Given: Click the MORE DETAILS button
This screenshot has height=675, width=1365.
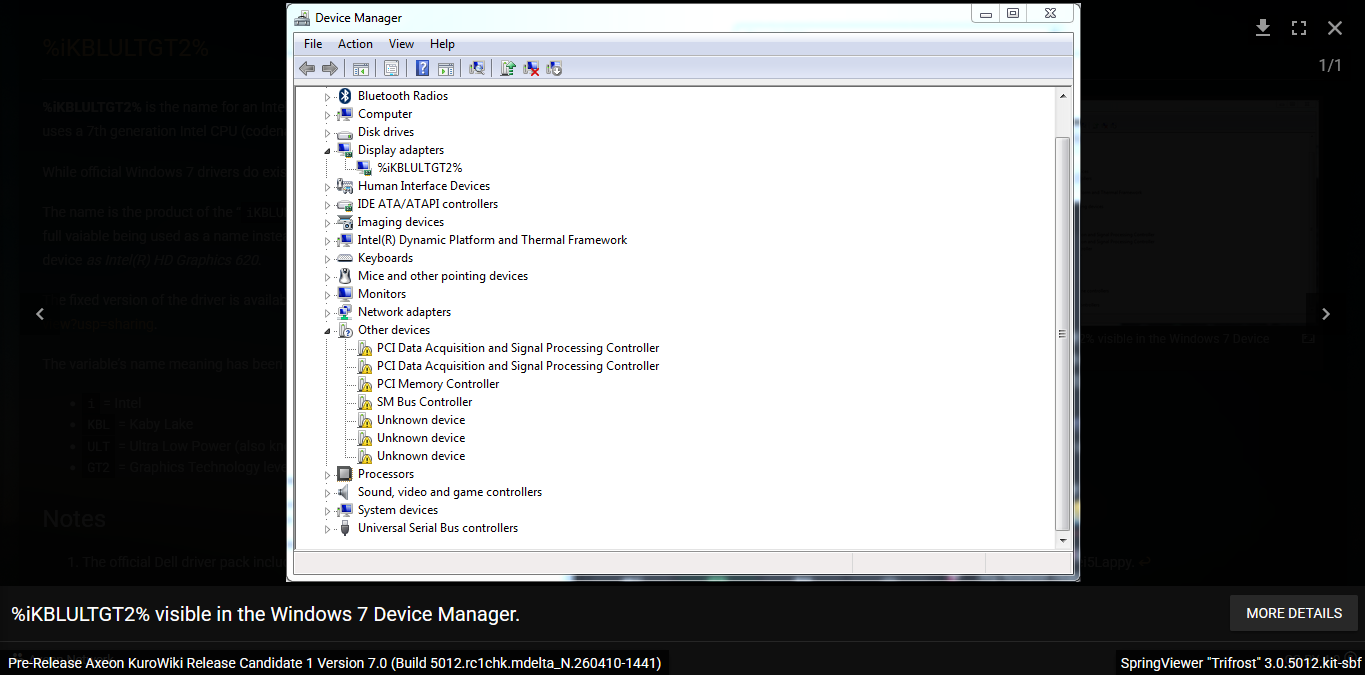Looking at the screenshot, I should 1294,613.
